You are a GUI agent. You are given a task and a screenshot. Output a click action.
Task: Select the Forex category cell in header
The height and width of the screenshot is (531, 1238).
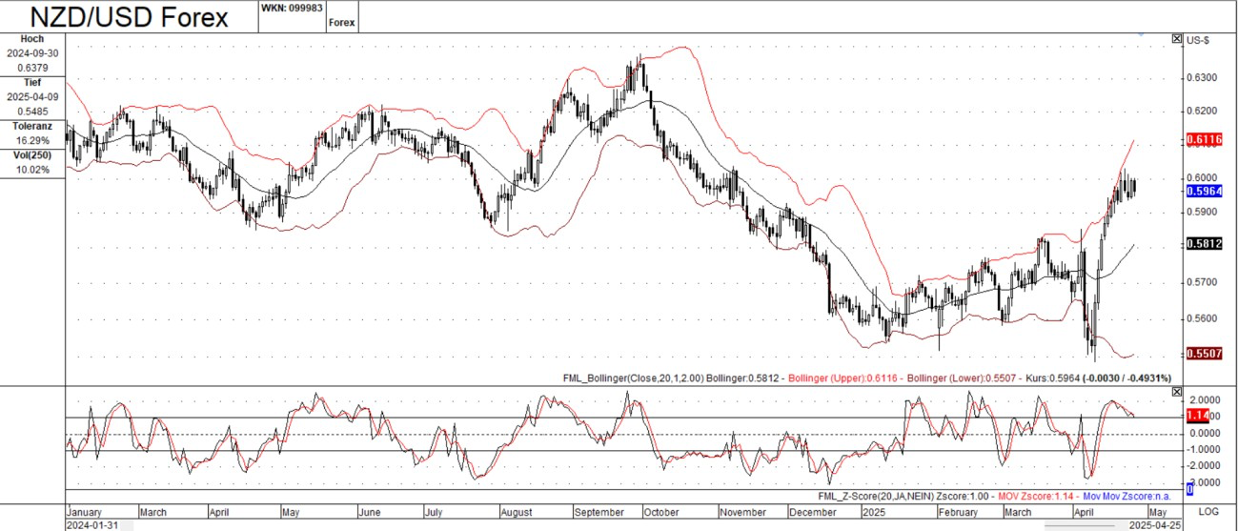(340, 21)
